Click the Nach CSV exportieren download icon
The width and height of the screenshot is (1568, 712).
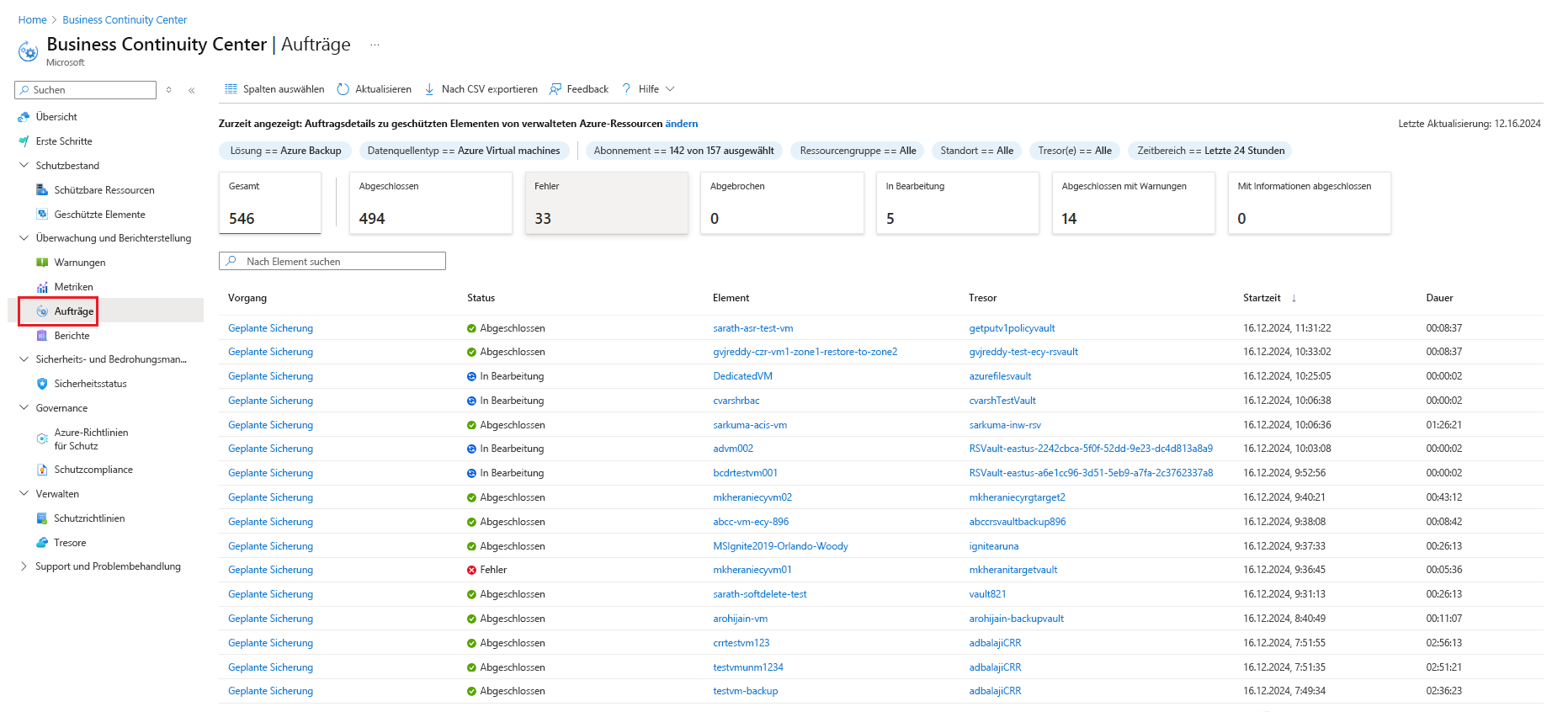[x=429, y=89]
